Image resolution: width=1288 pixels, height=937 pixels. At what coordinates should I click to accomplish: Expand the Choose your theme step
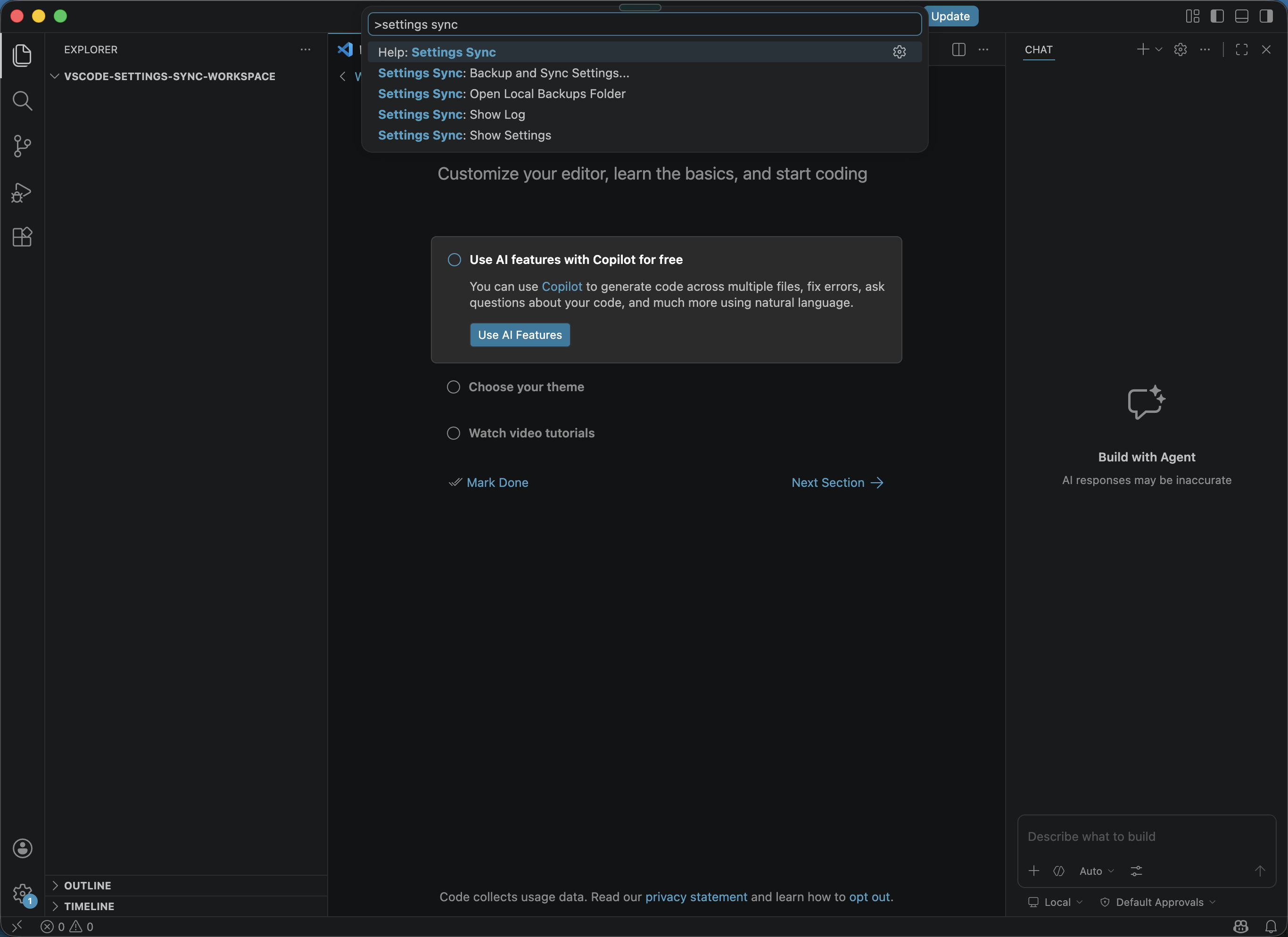pos(526,387)
